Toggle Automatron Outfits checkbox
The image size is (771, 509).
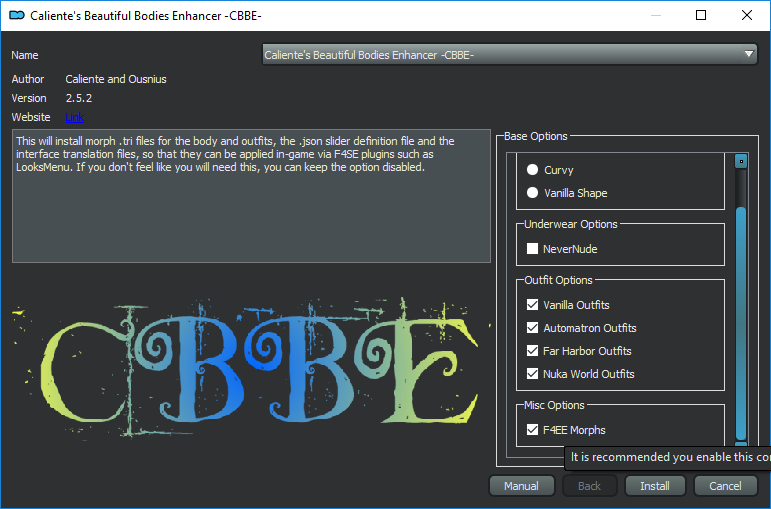pos(533,328)
